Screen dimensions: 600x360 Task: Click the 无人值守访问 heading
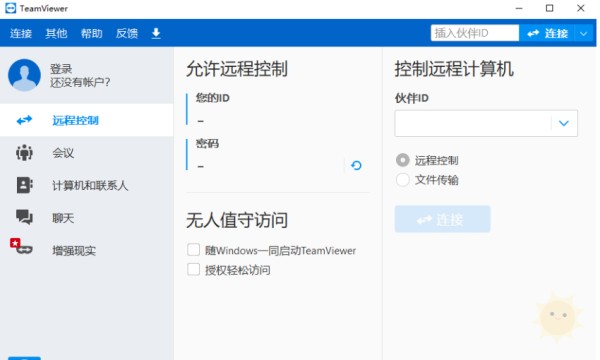point(237,220)
